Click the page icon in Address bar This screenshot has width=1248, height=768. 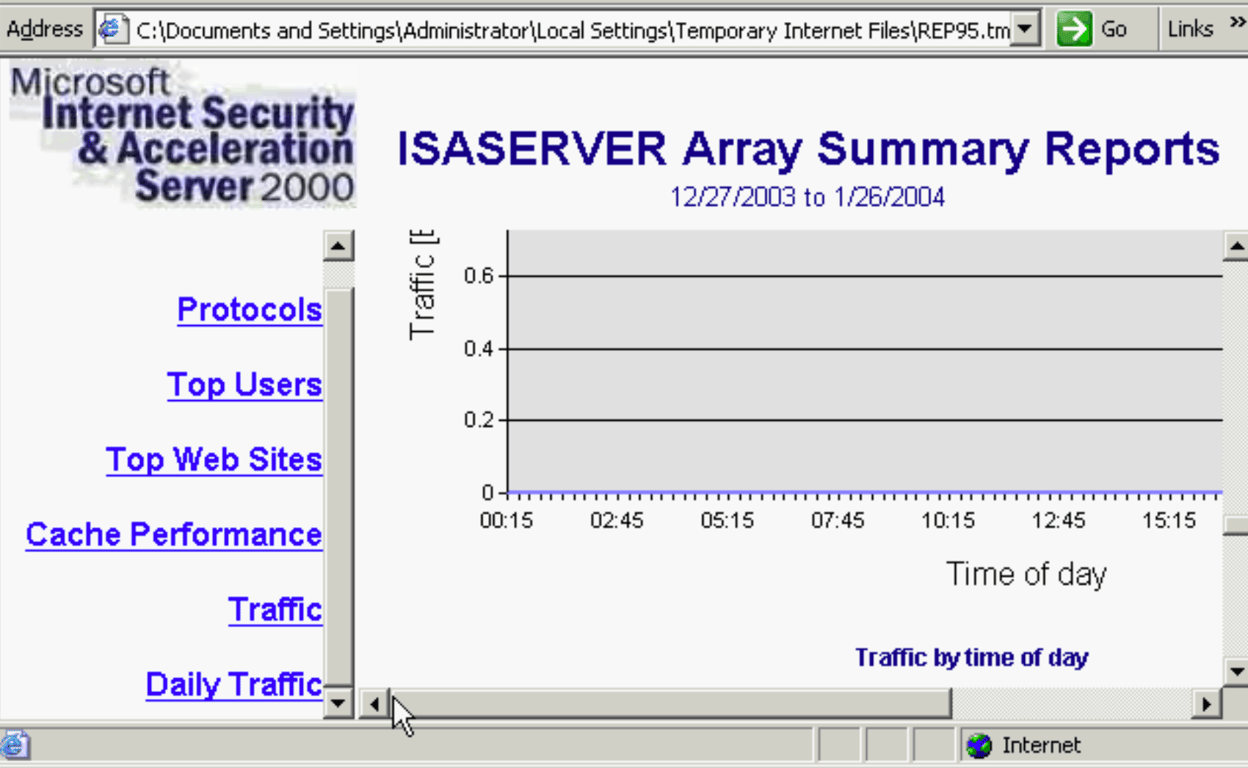pyautogui.click(x=114, y=29)
